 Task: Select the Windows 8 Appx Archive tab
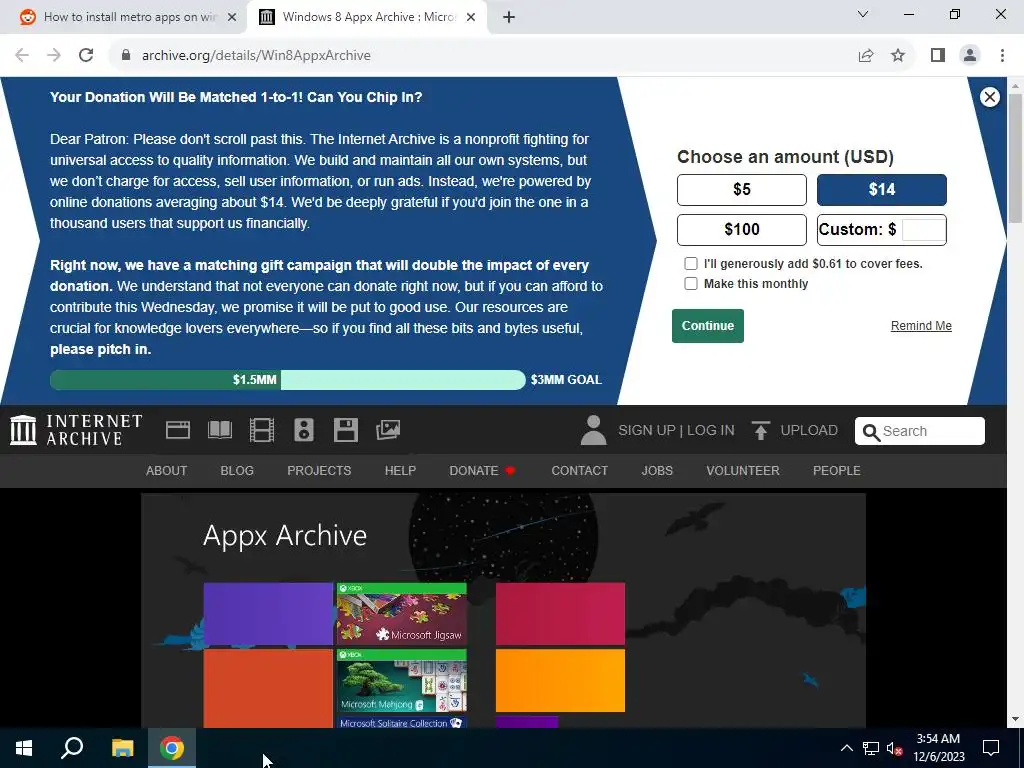pos(368,18)
